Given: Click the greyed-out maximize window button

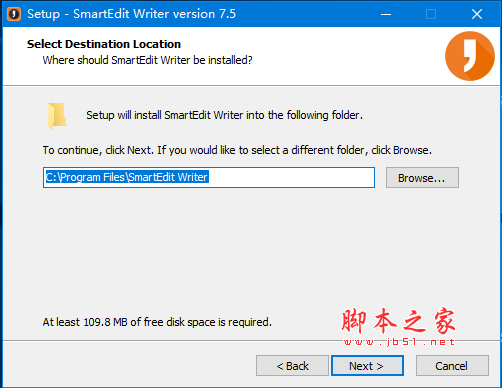Looking at the screenshot, I should [431, 14].
